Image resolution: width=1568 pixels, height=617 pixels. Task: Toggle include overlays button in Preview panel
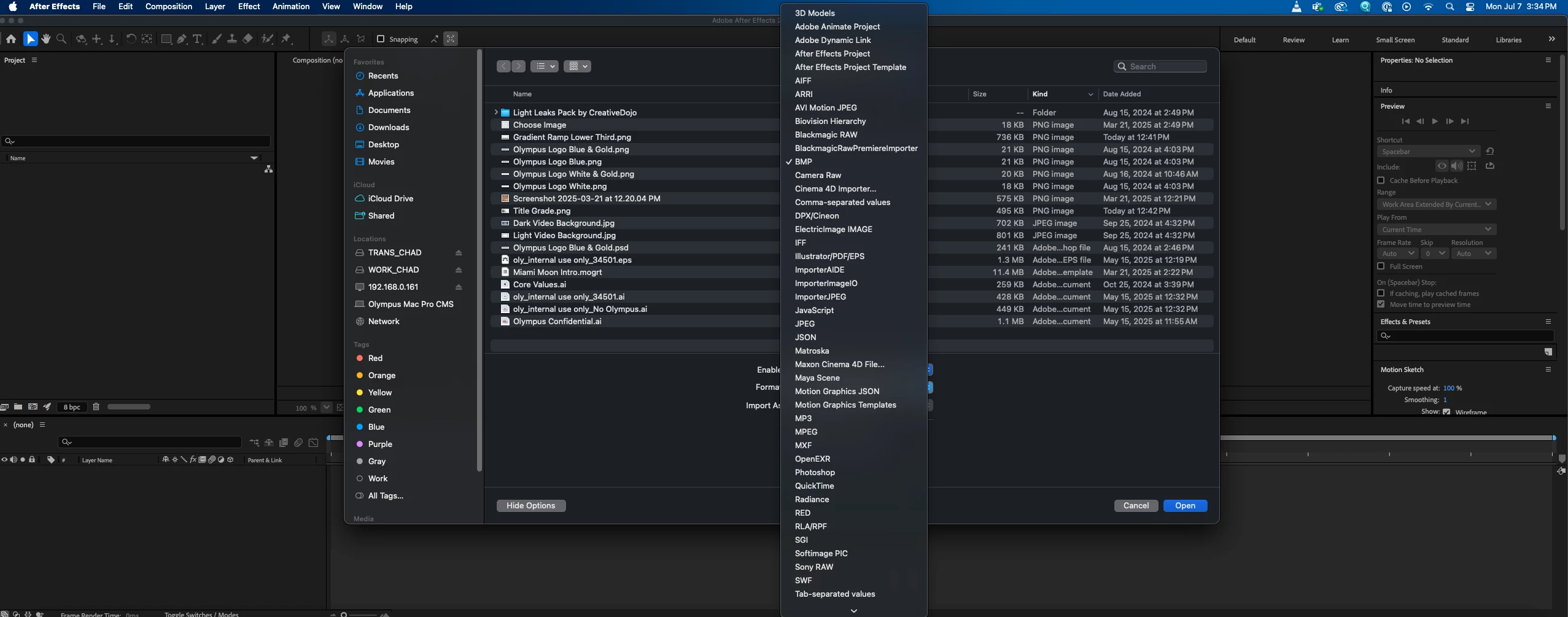click(1472, 166)
